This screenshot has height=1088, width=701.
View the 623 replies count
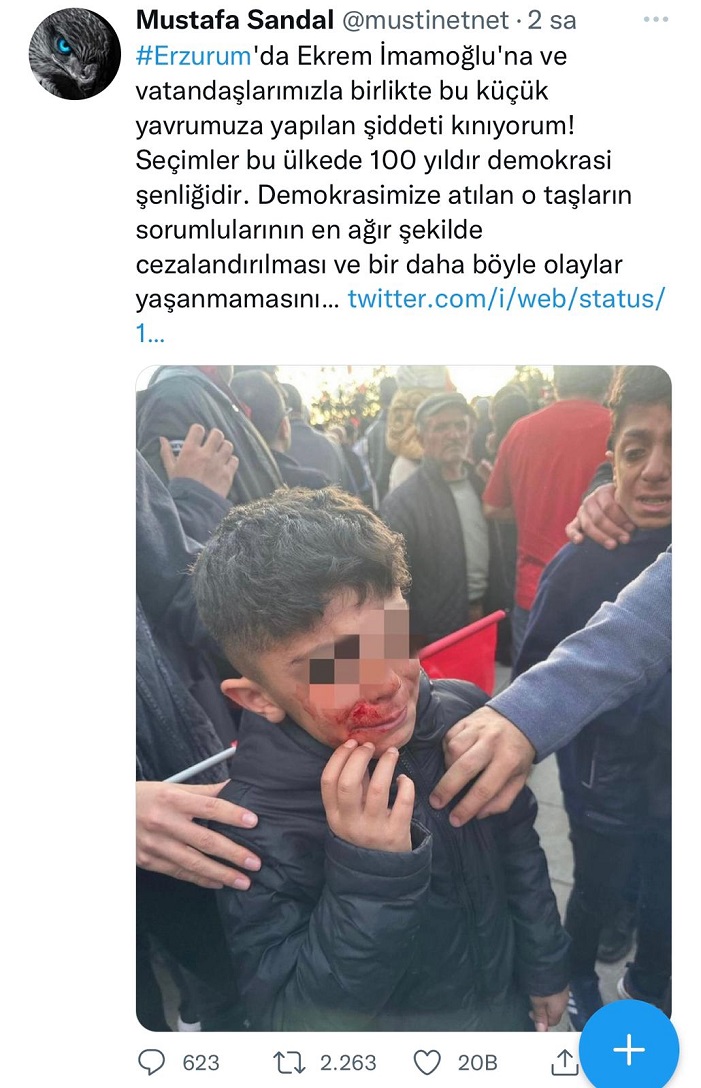pos(201,1062)
